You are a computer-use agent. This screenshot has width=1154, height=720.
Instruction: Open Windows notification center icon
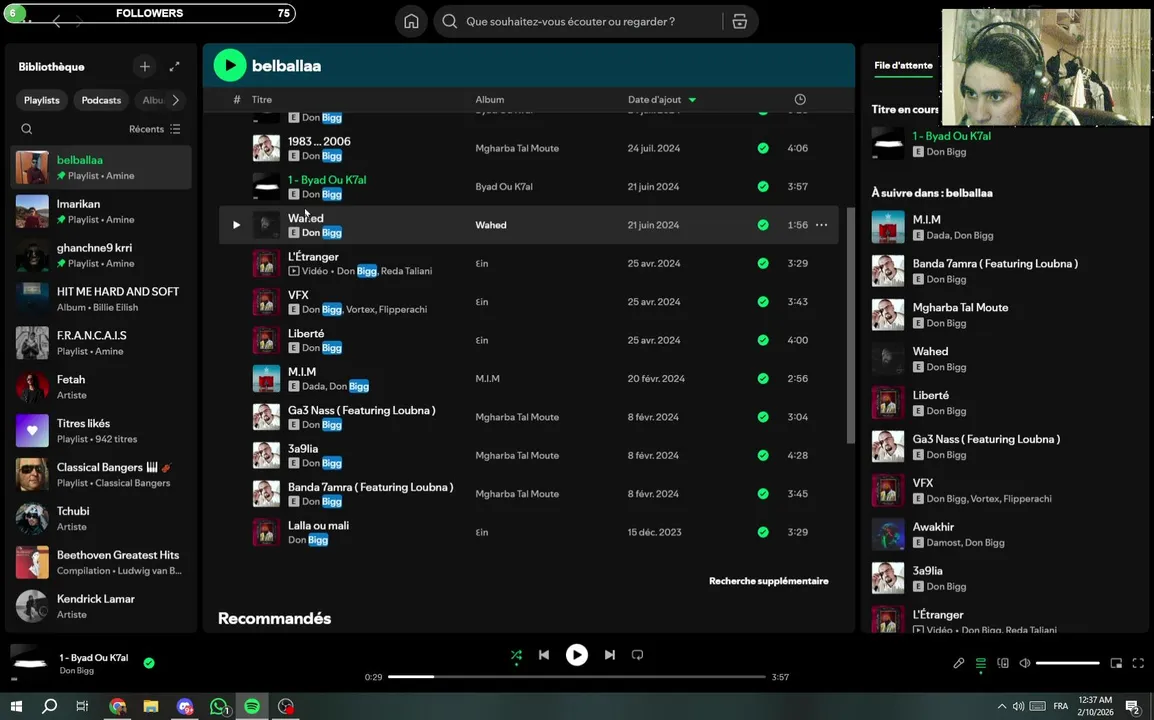point(1133,707)
